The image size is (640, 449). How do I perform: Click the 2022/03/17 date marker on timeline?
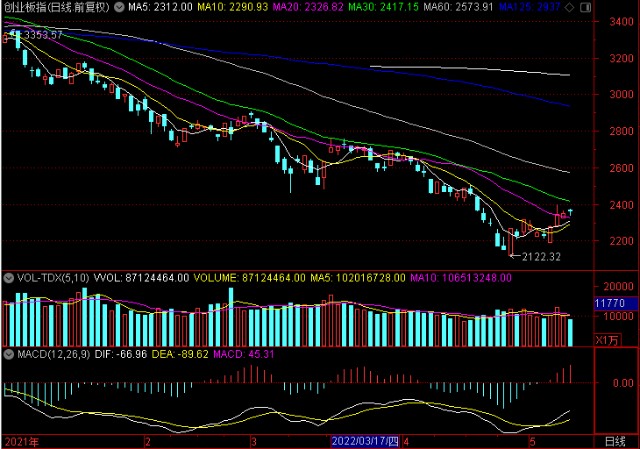coord(365,442)
